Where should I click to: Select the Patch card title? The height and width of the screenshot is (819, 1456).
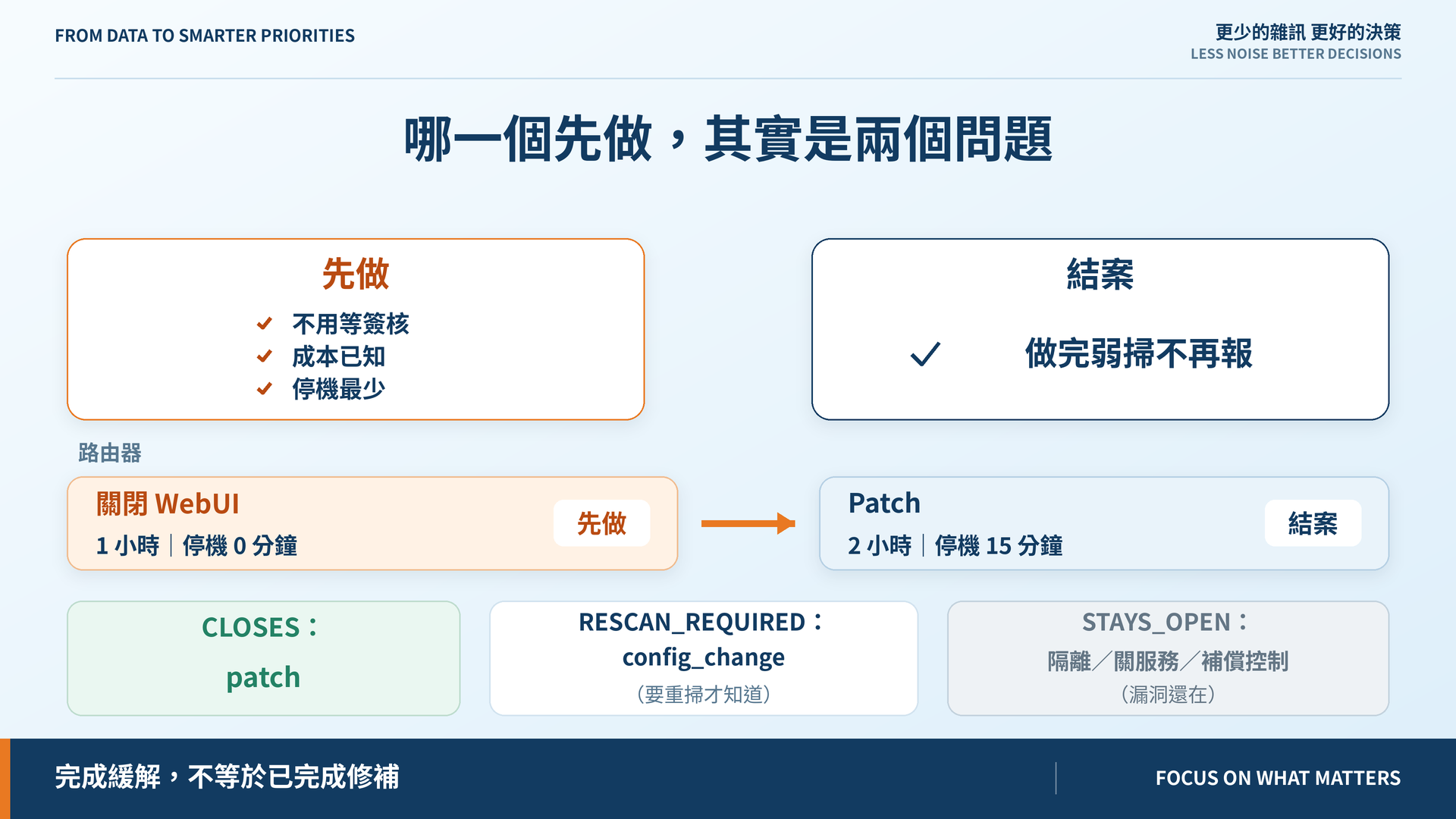tap(884, 503)
